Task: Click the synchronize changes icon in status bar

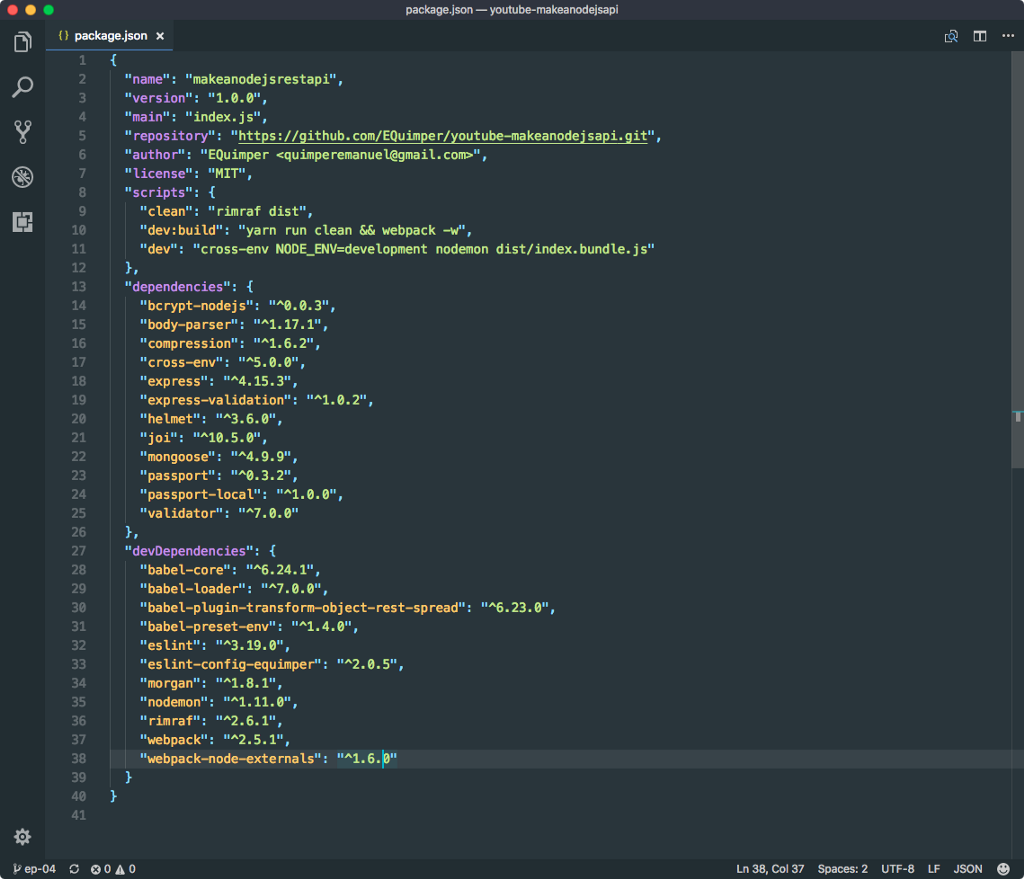Action: click(x=74, y=869)
